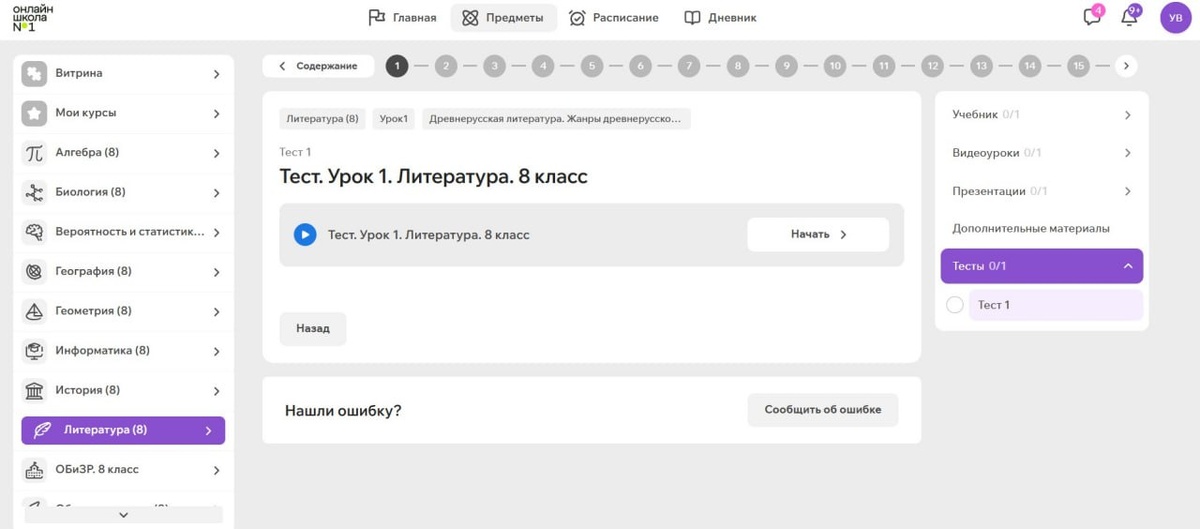Click the Мои курсы star icon

pos(35,113)
